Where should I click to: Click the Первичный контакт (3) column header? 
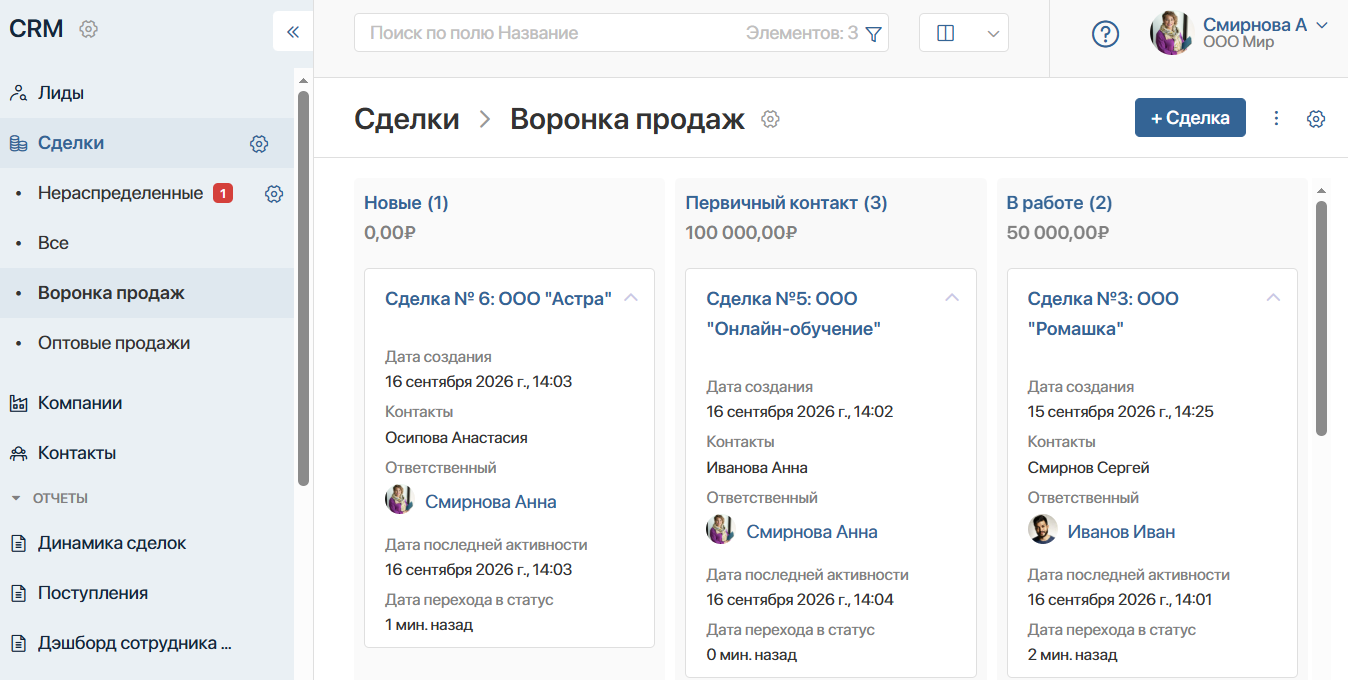pyautogui.click(x=786, y=203)
